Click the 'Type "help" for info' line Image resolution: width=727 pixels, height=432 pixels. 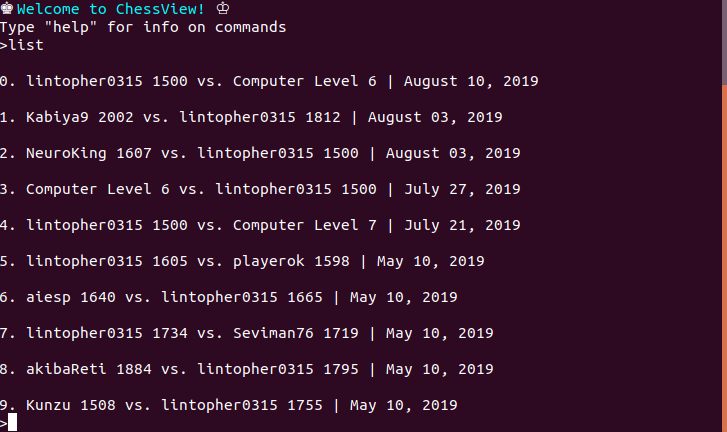point(143,27)
